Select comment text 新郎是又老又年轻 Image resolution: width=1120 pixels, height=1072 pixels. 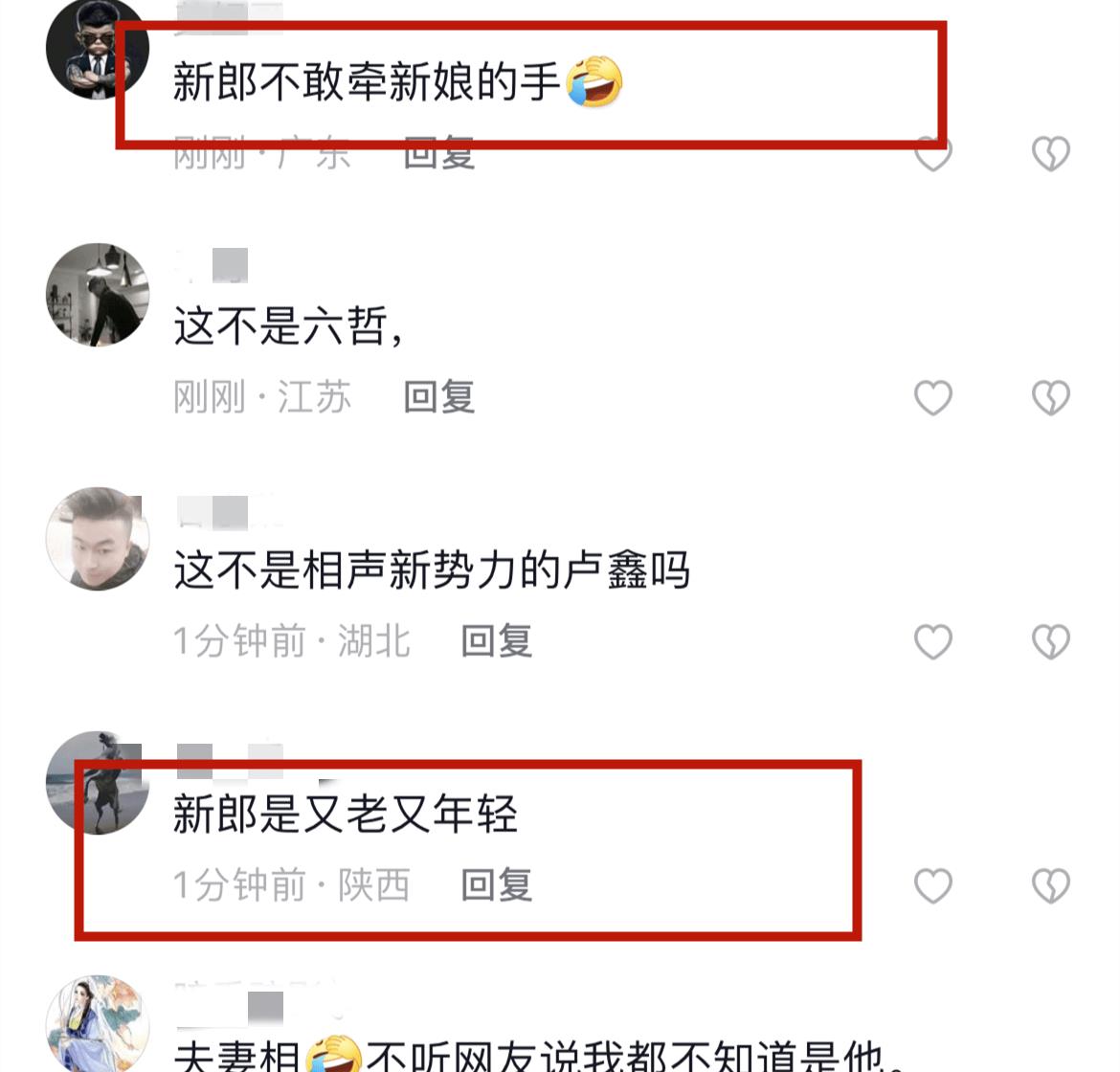[345, 814]
